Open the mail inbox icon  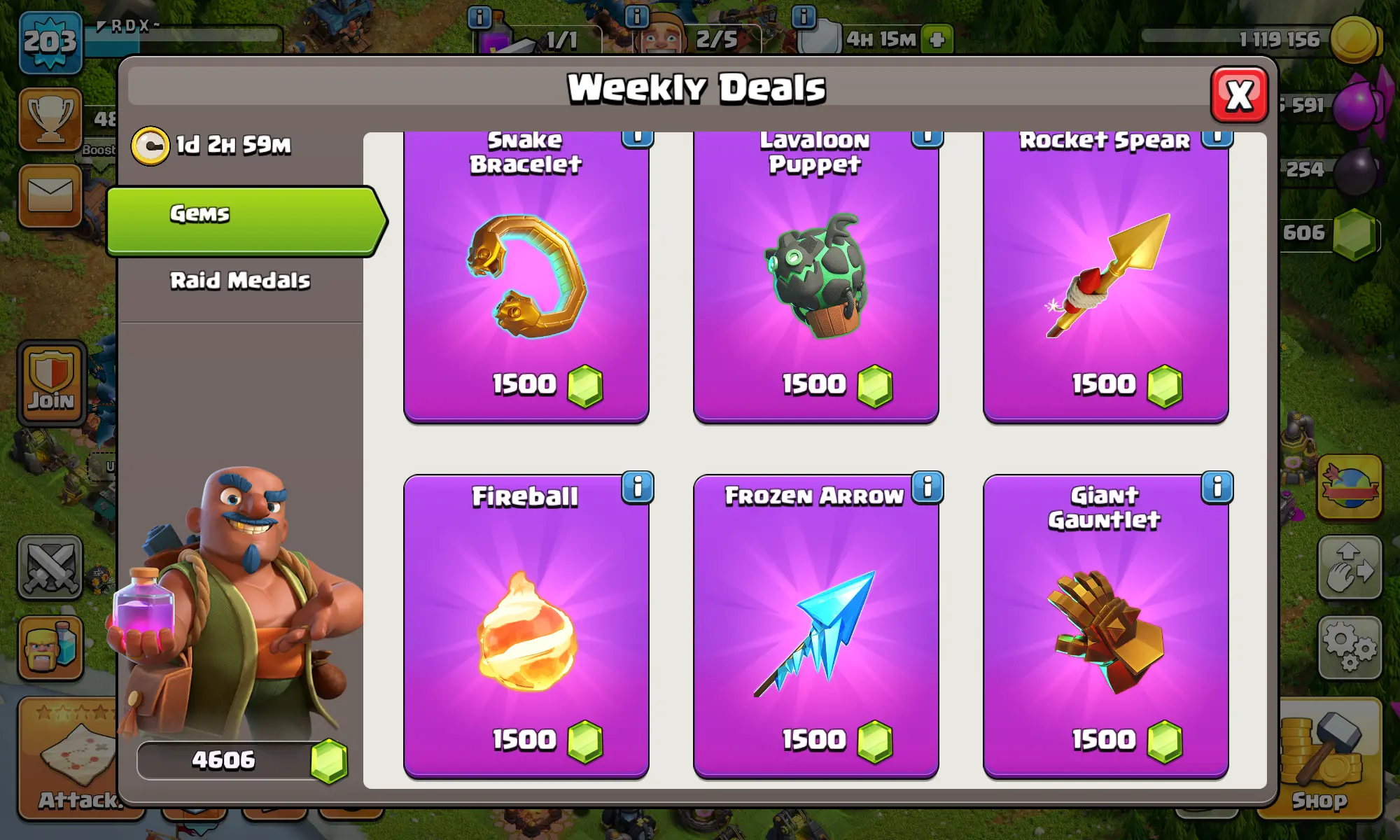[x=50, y=196]
